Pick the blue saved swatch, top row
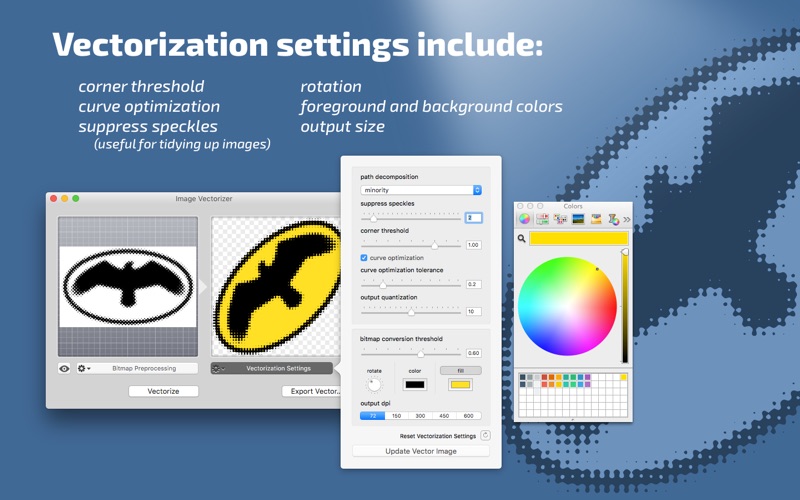 [581, 378]
